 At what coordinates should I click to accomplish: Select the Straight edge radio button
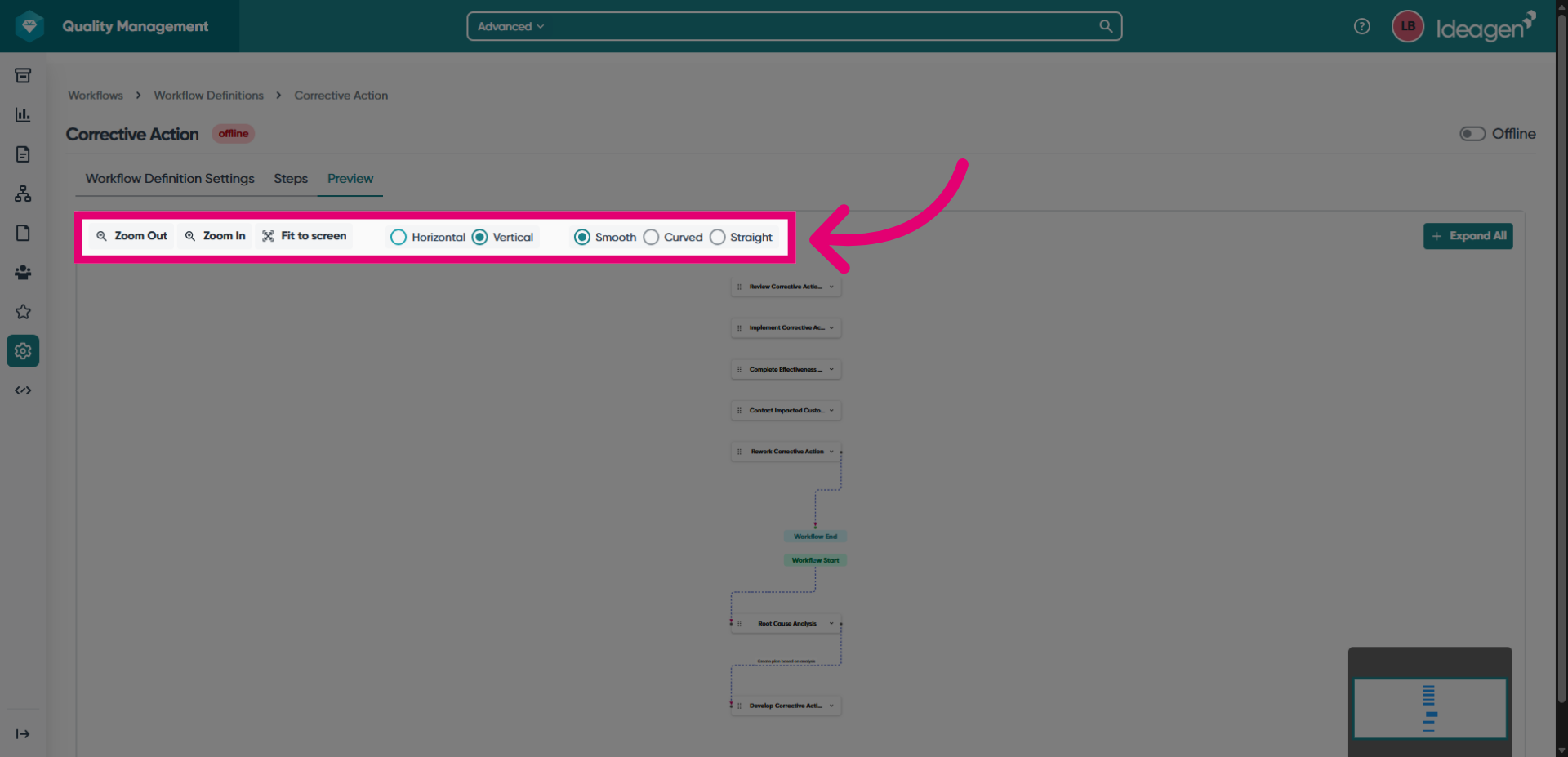pos(717,237)
